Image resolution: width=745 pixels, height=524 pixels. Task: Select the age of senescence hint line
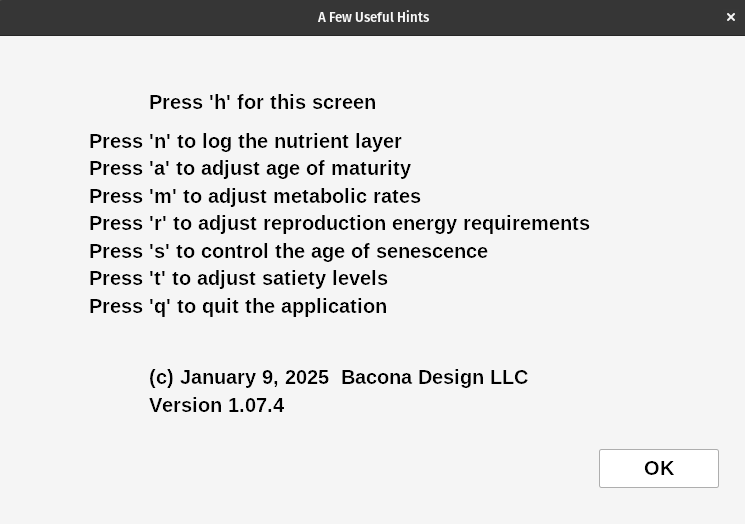pos(288,251)
